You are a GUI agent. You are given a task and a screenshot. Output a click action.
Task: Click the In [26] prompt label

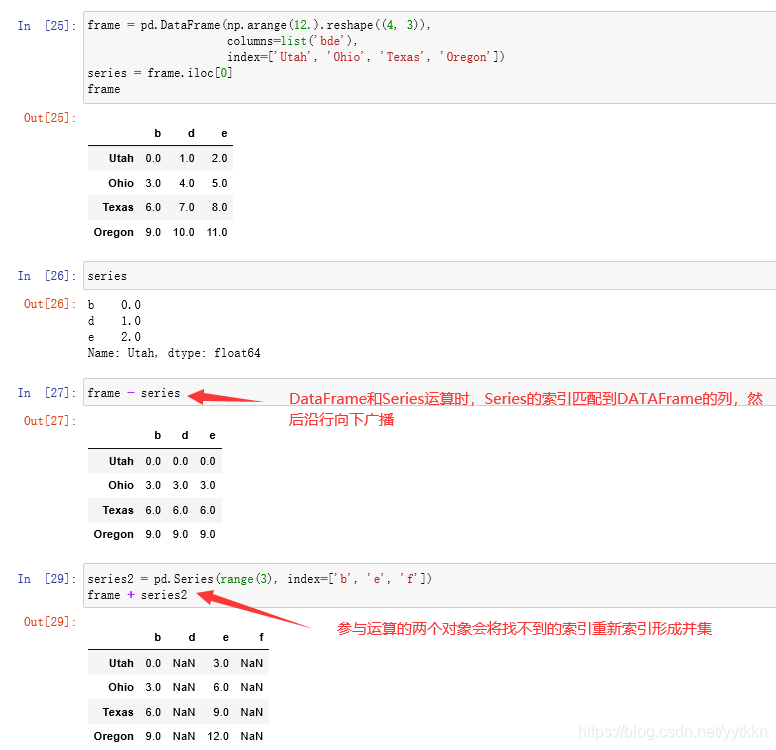47,276
